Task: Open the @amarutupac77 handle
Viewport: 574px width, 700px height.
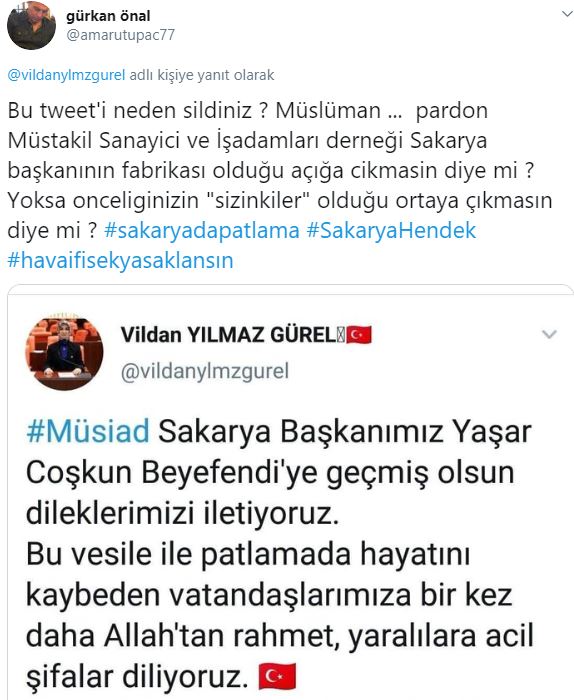Action: coord(121,35)
